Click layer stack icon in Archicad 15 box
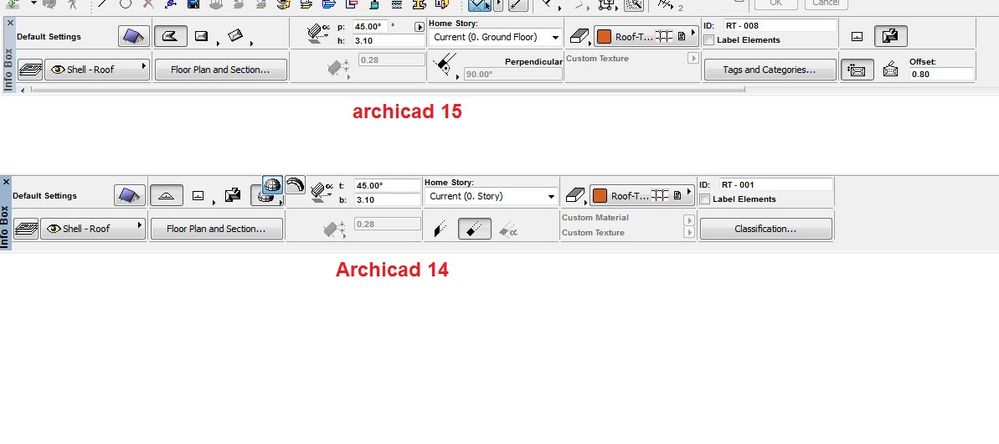Image resolution: width=999 pixels, height=444 pixels. point(30,69)
